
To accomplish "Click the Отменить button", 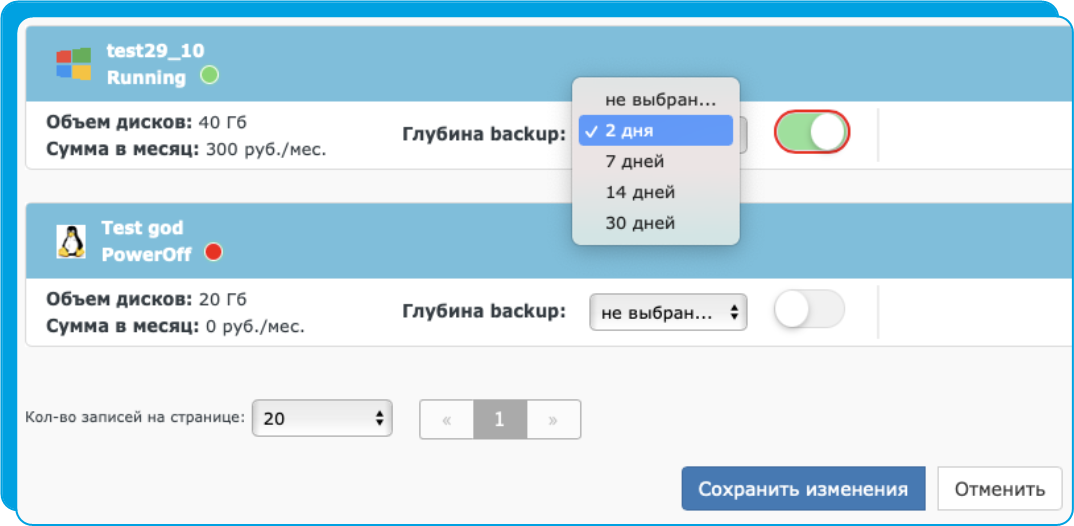I will pyautogui.click(x=1000, y=489).
